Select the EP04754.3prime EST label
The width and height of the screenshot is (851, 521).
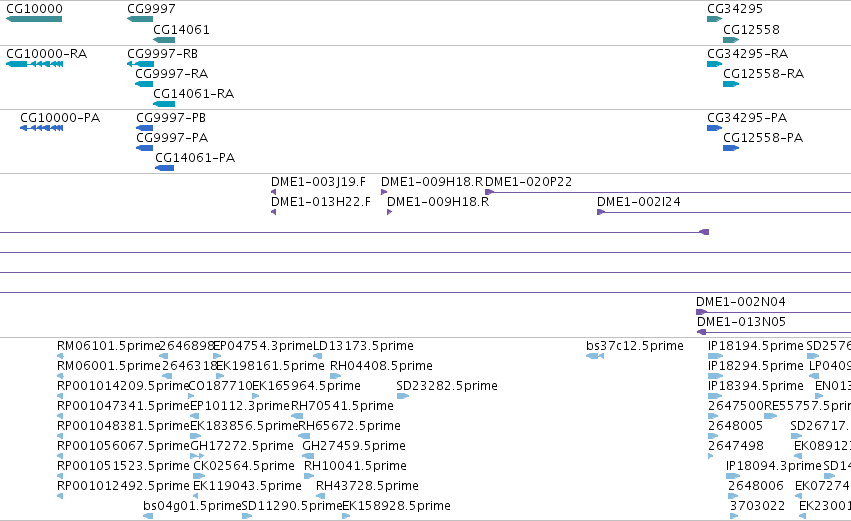click(x=263, y=346)
